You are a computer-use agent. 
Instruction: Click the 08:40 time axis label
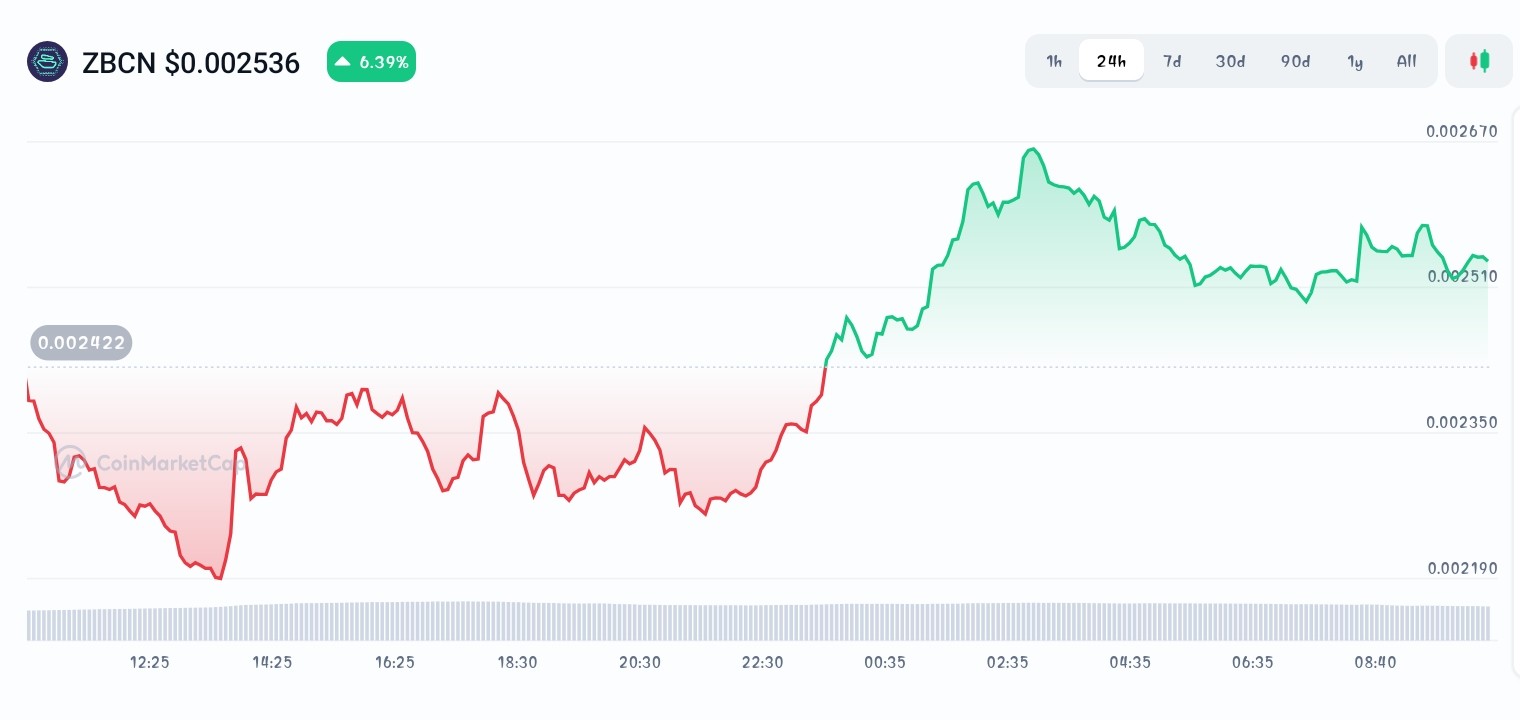(1375, 662)
